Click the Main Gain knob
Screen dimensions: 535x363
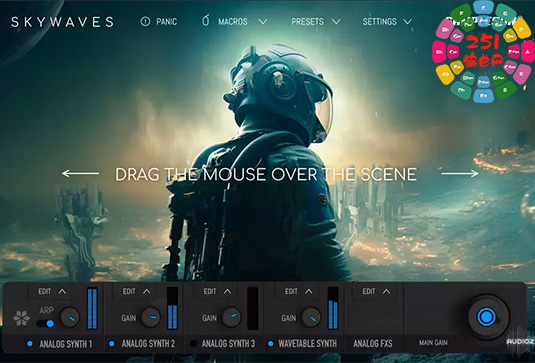coord(487,317)
